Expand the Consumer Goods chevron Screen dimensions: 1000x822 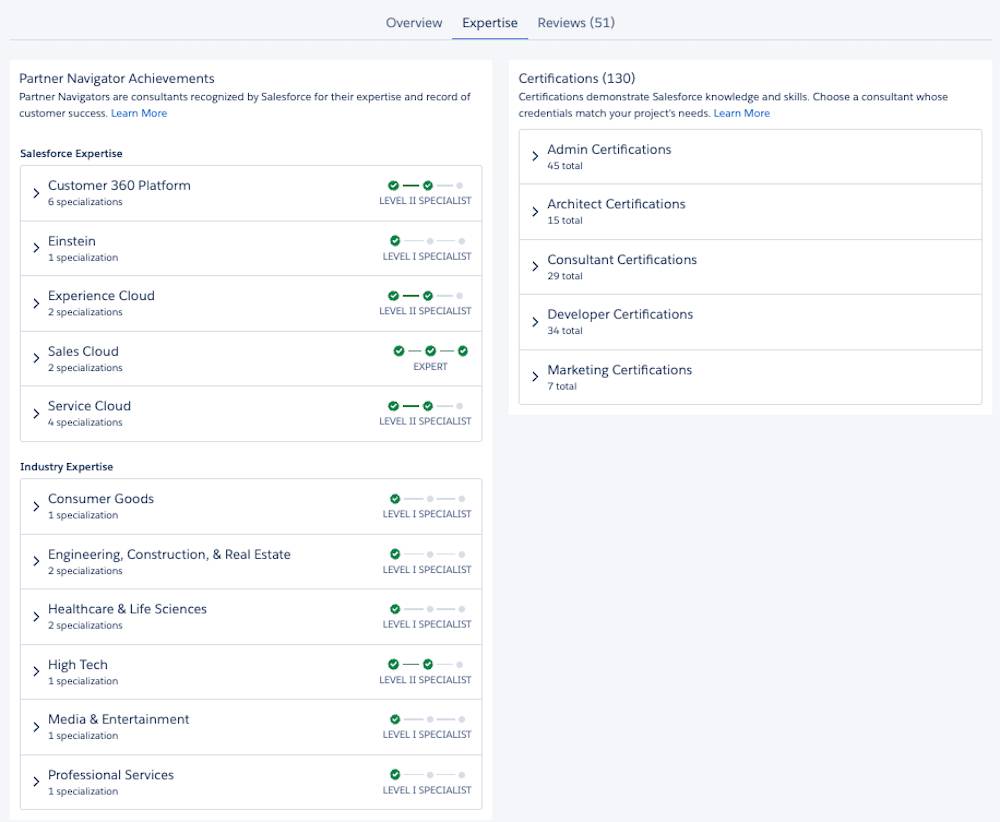(x=36, y=506)
